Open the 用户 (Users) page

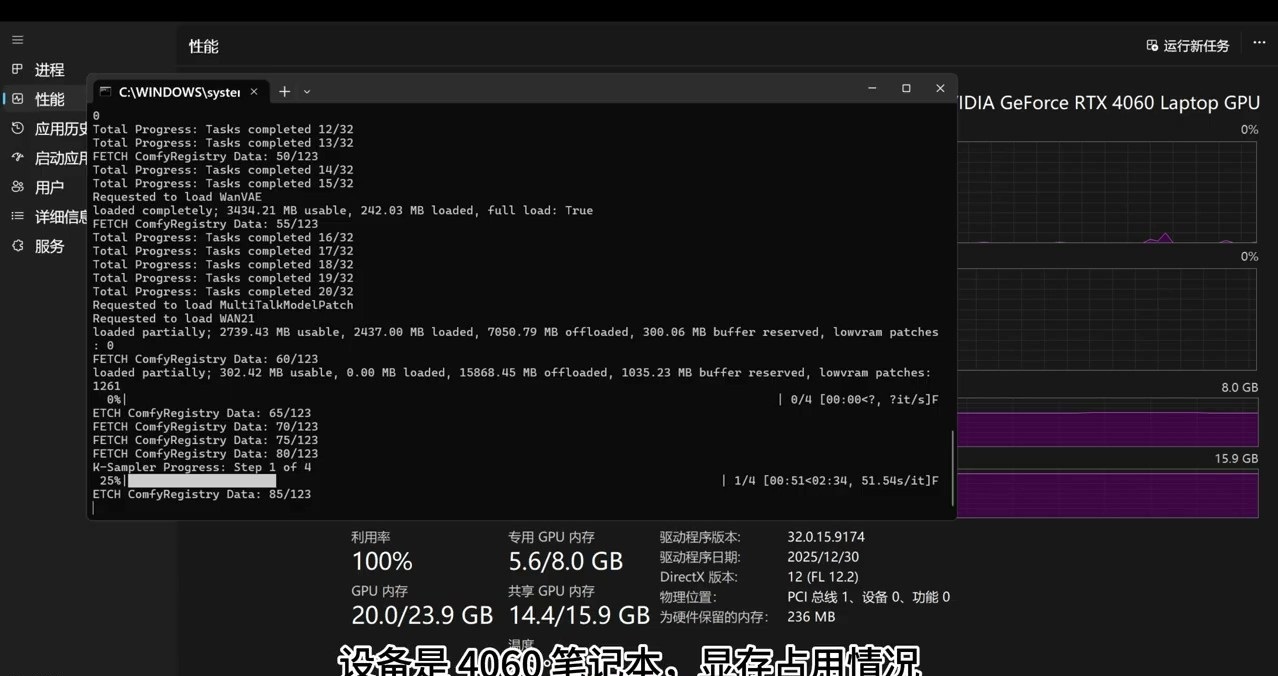coord(48,187)
